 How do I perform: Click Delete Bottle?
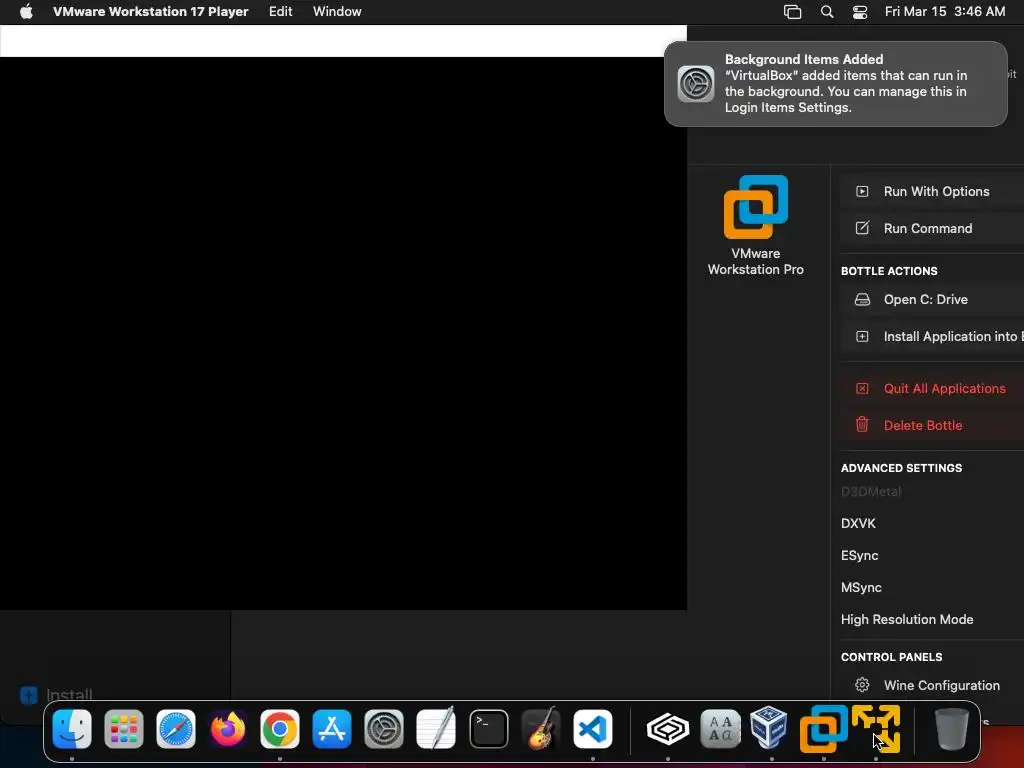pos(932,426)
